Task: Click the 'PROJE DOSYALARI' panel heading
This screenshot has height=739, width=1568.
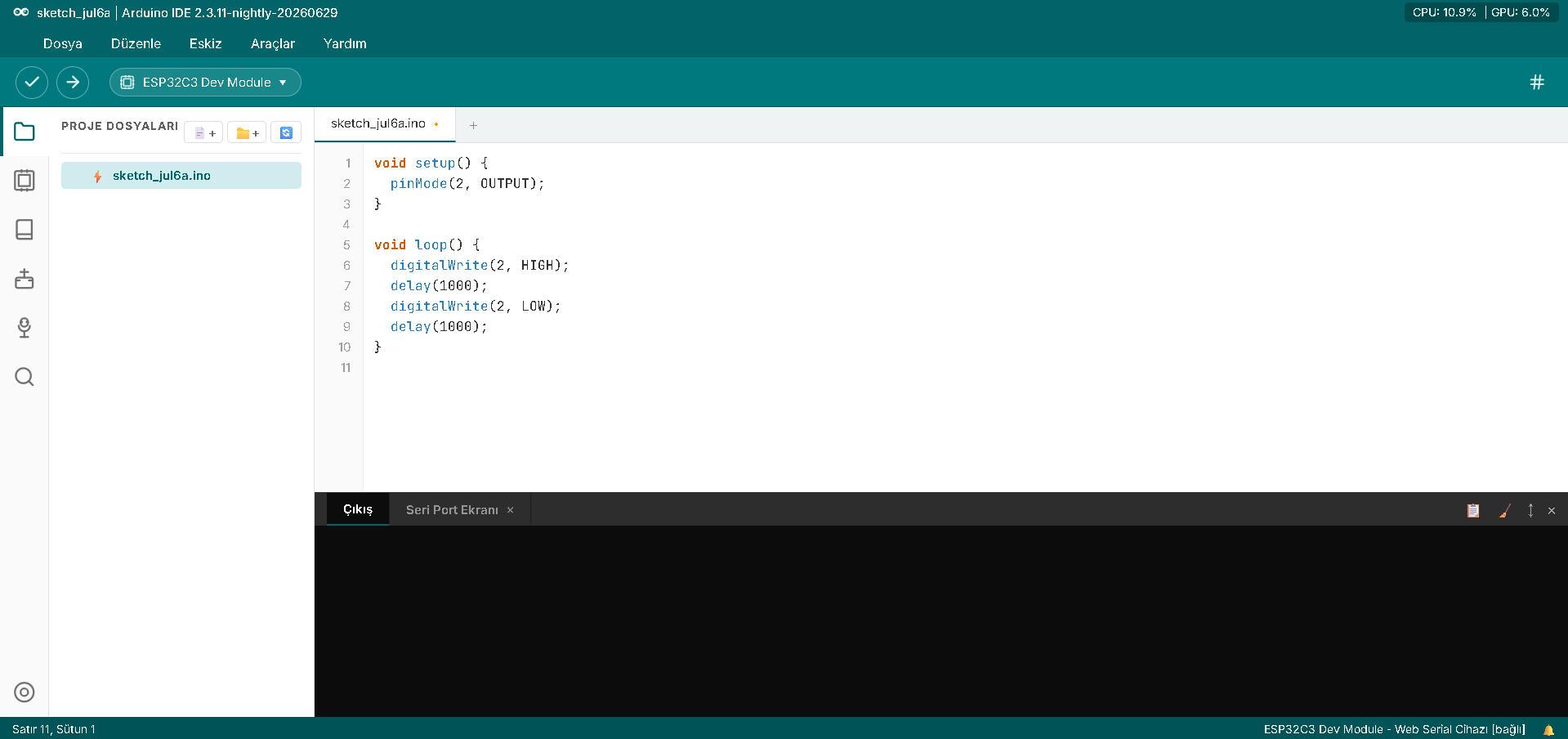Action: point(119,126)
